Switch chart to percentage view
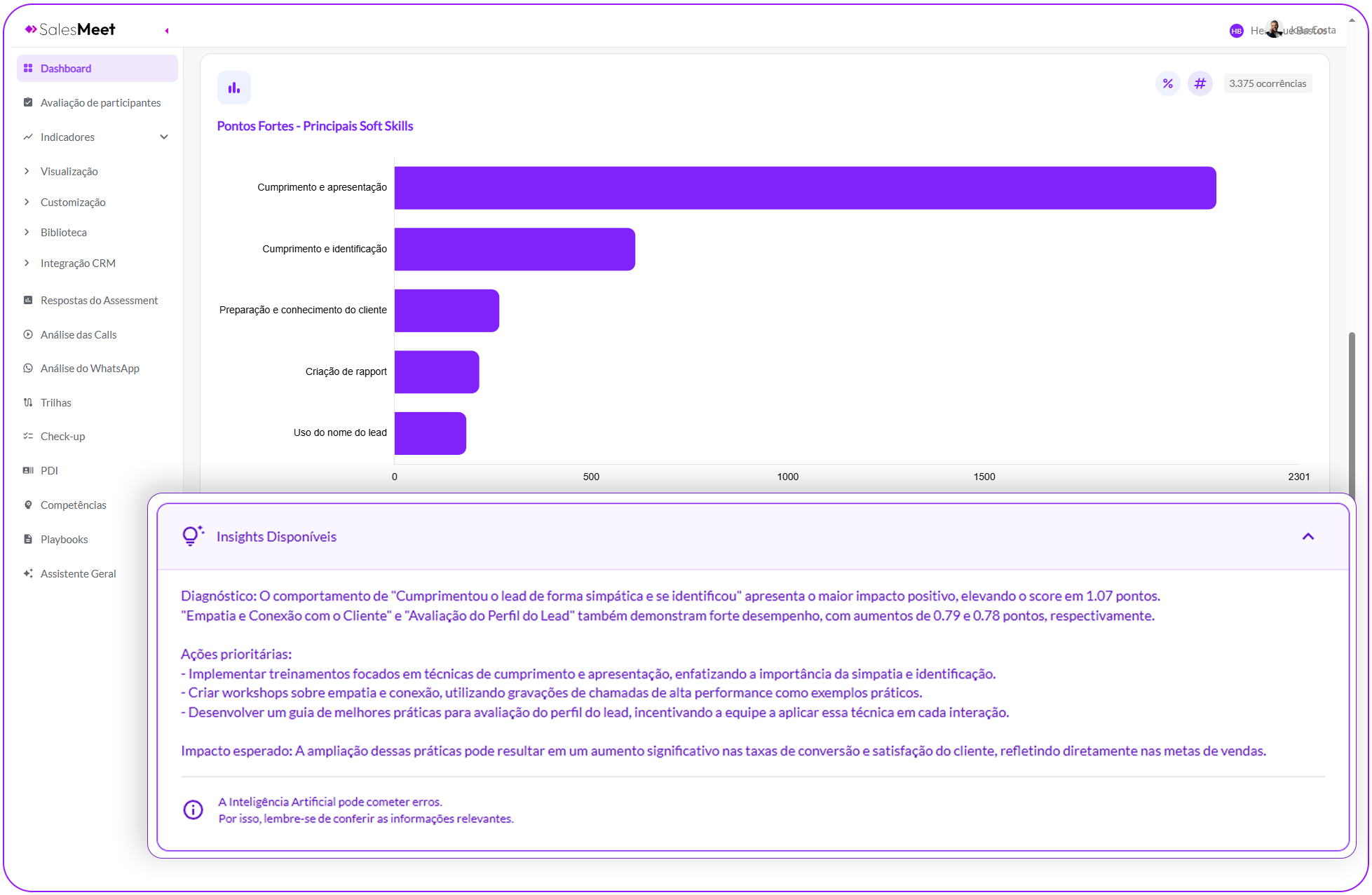 [x=1167, y=83]
